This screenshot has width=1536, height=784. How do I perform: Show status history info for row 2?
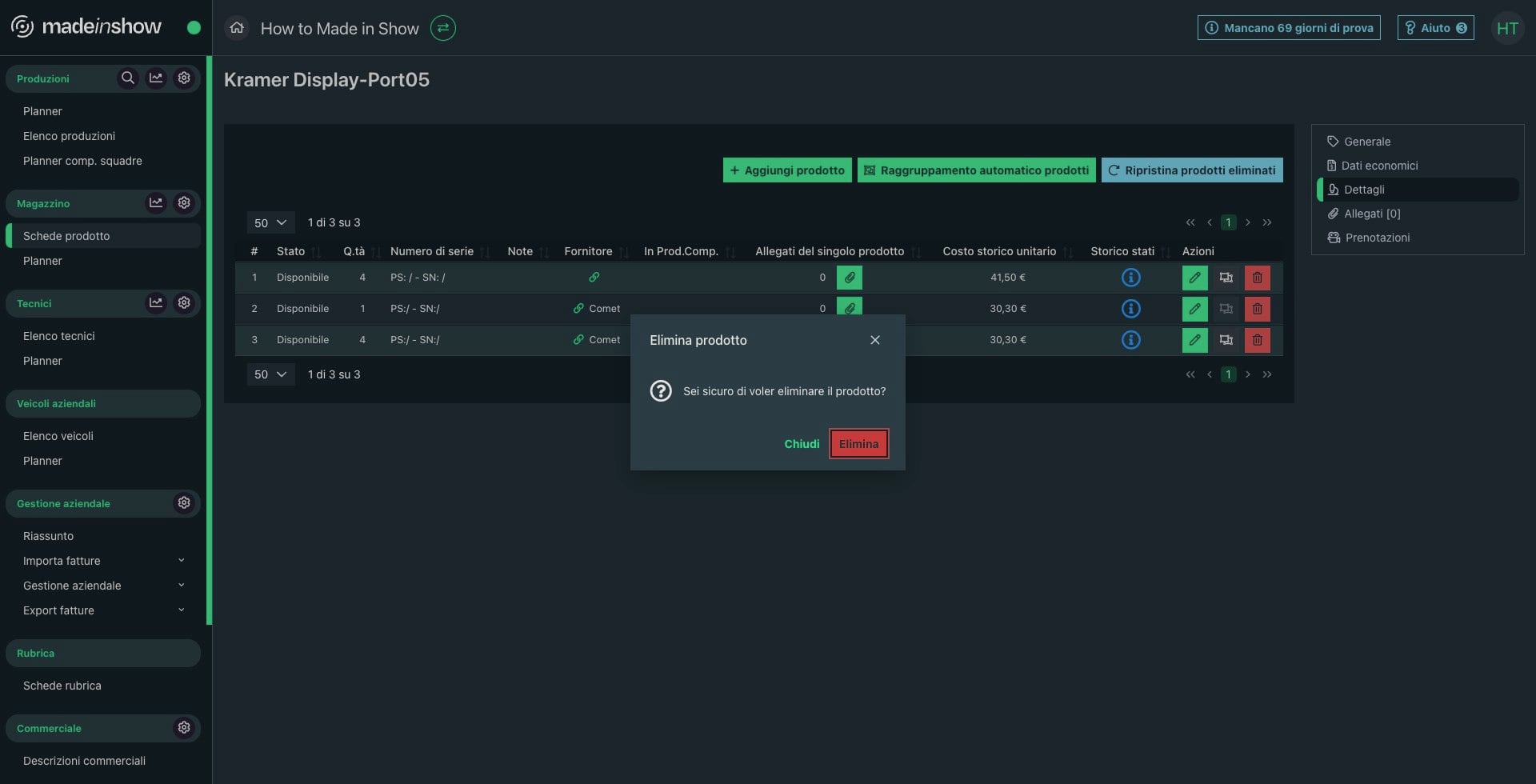click(x=1130, y=309)
